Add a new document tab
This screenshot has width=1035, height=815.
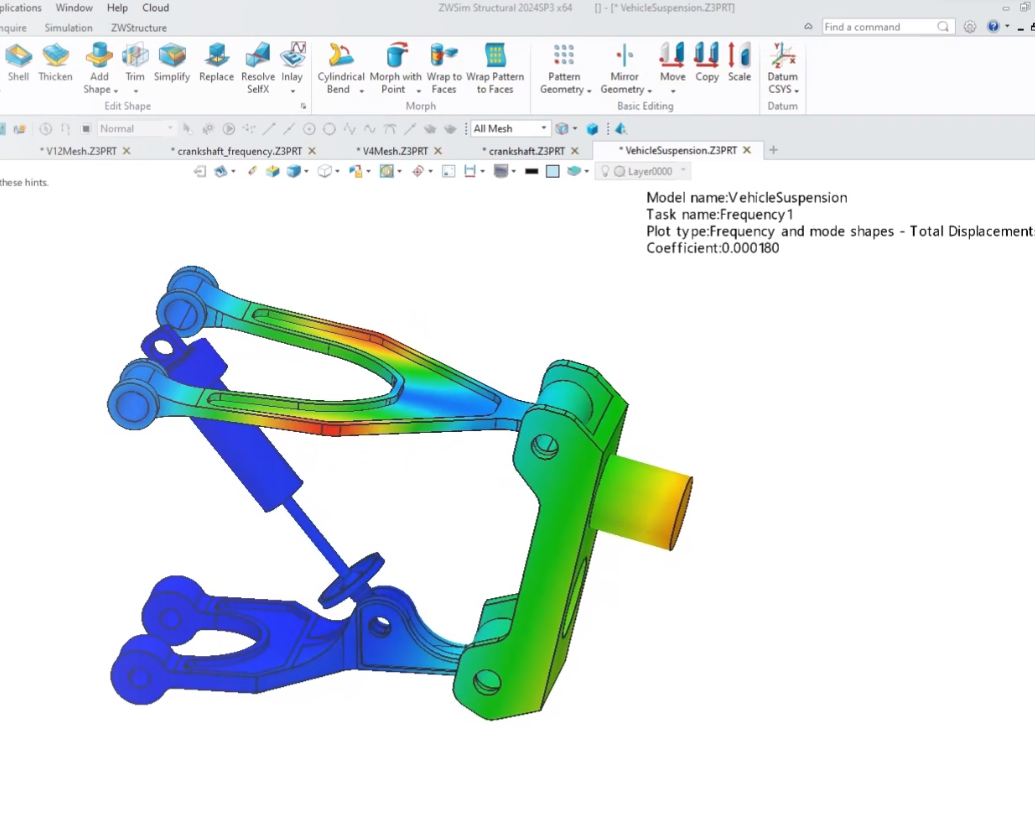tap(773, 151)
